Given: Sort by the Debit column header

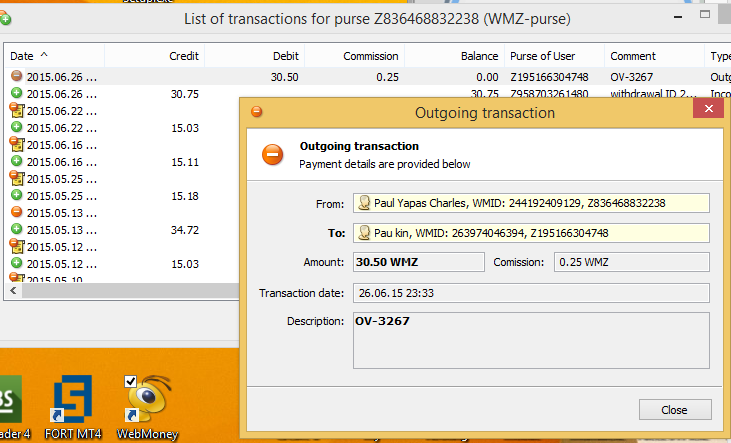Looking at the screenshot, I should point(255,56).
